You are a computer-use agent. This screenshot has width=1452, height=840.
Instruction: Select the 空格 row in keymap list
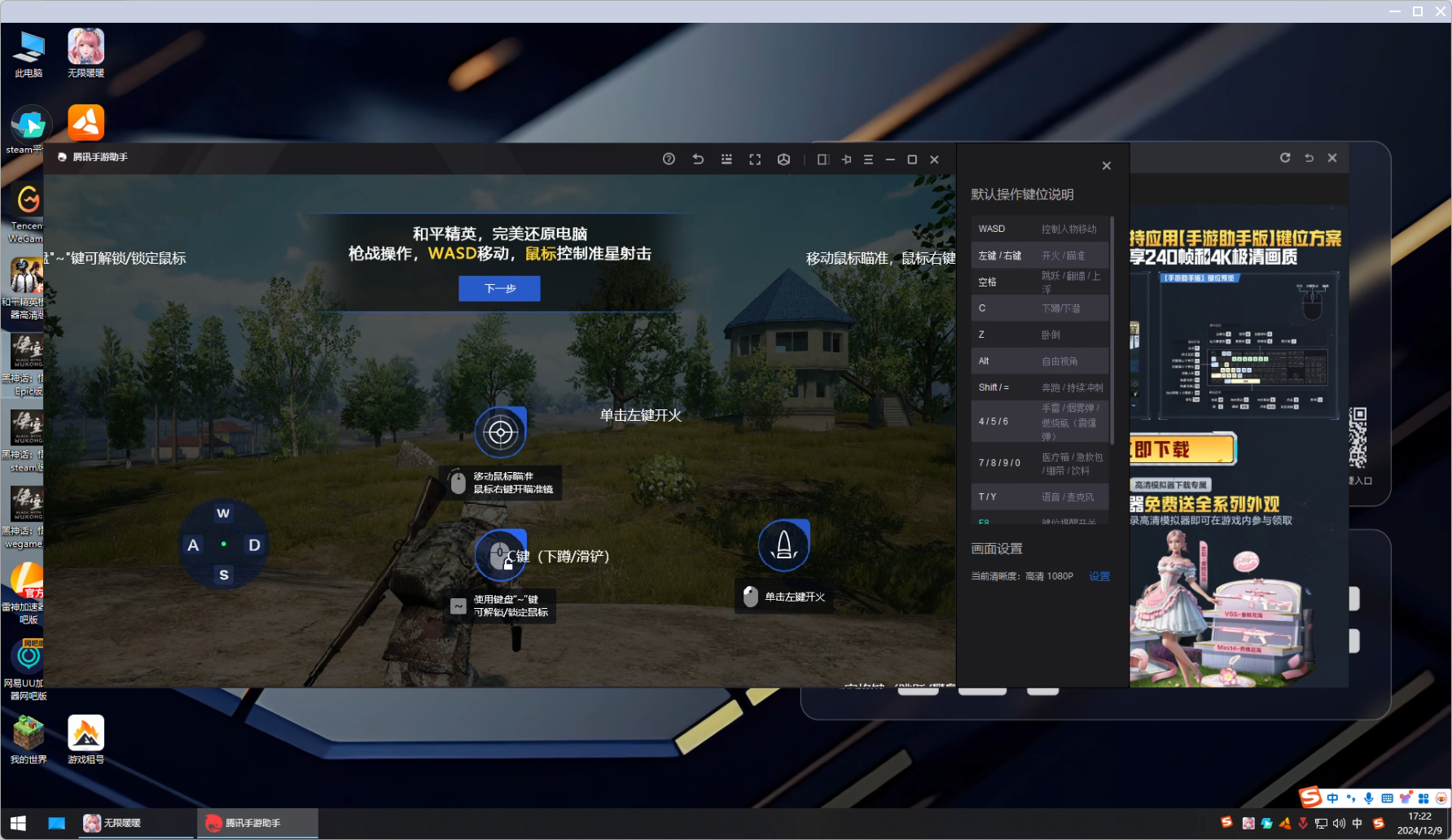1040,282
